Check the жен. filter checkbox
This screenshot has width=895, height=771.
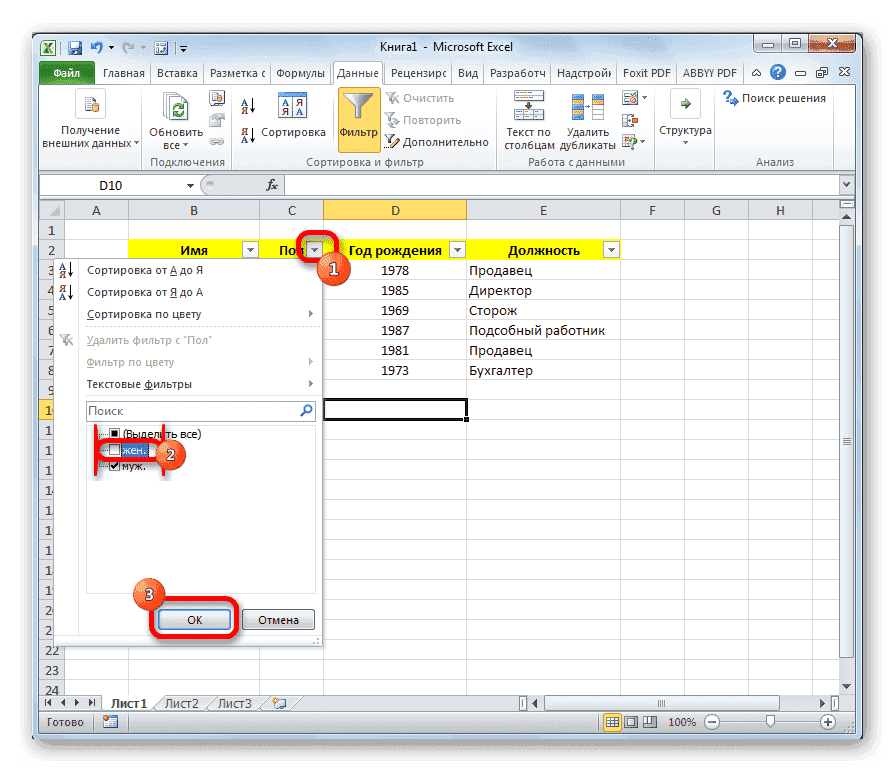pos(113,451)
